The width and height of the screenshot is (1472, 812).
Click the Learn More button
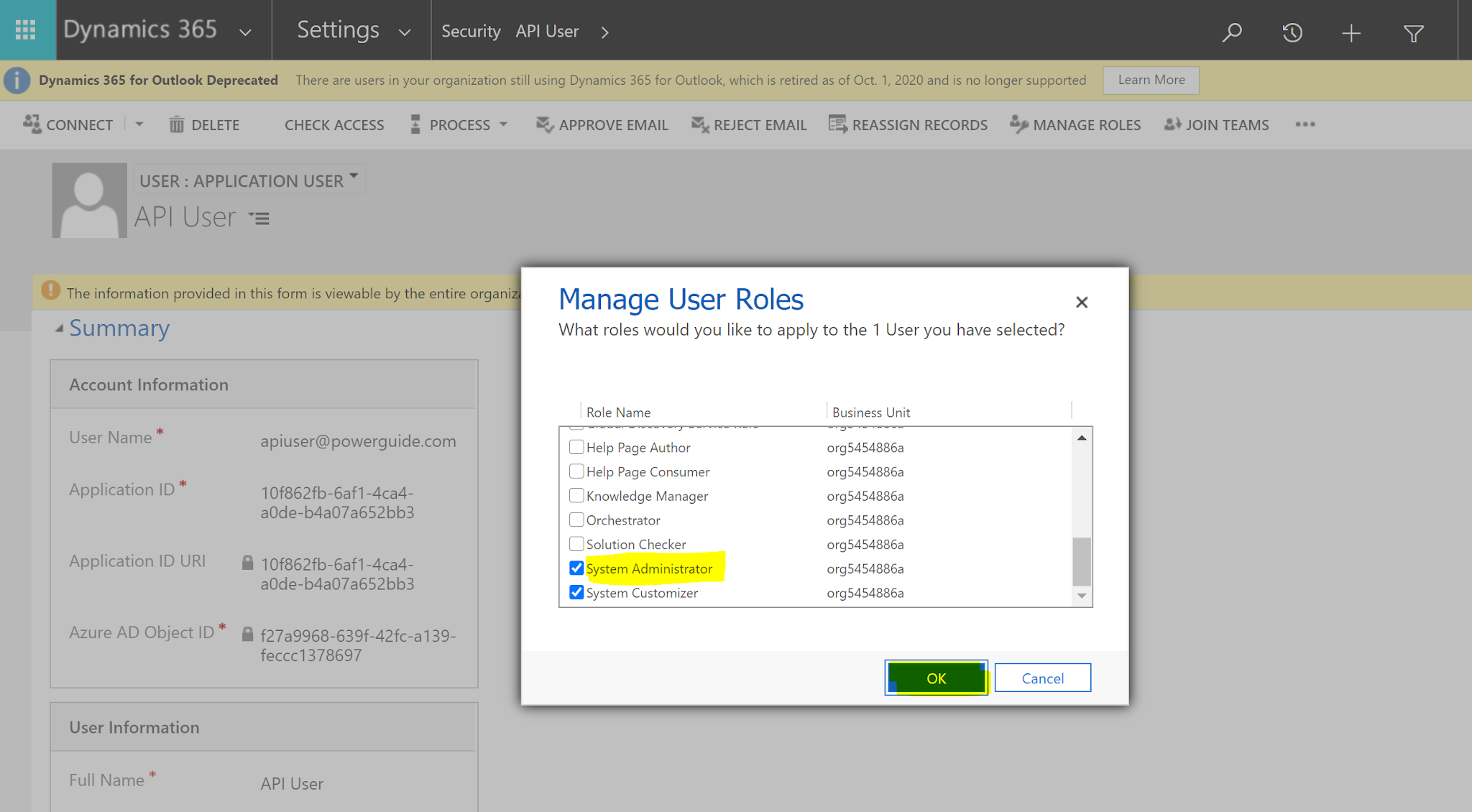(x=1151, y=80)
